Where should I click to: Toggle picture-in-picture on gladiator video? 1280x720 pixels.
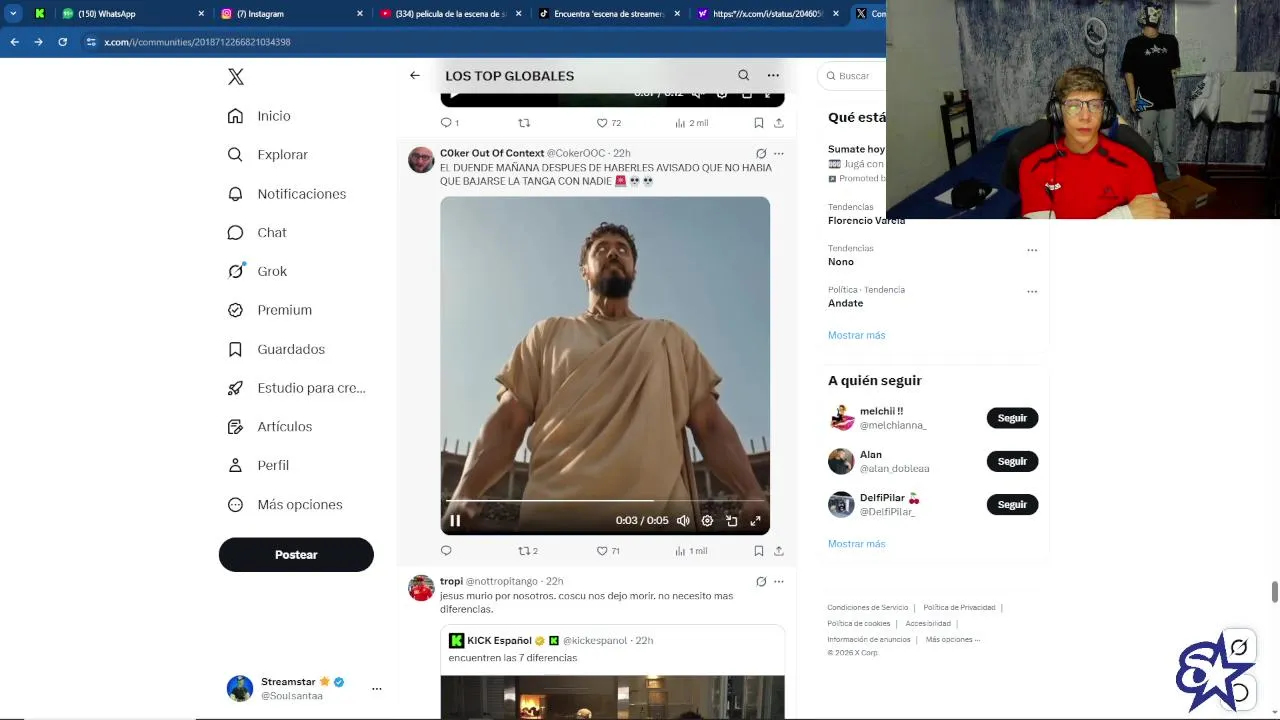[x=731, y=521]
